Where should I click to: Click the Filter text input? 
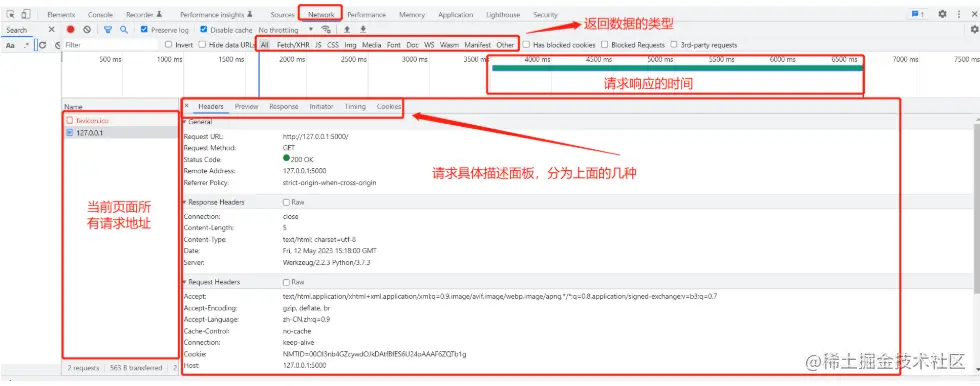(111, 45)
